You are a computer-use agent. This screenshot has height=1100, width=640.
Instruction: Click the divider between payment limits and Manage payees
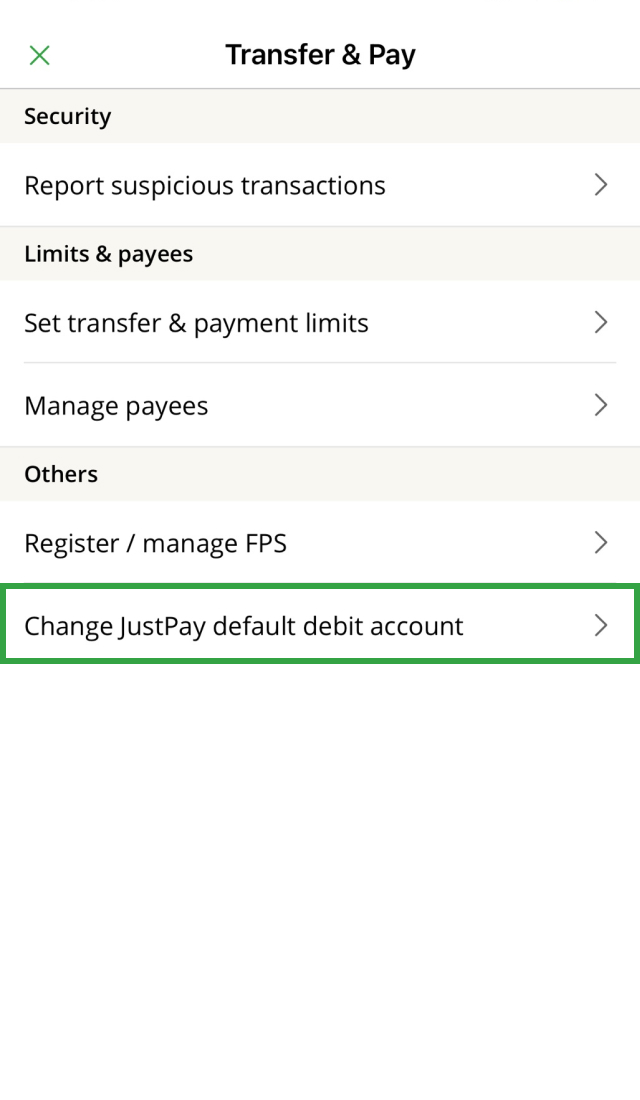tap(320, 363)
